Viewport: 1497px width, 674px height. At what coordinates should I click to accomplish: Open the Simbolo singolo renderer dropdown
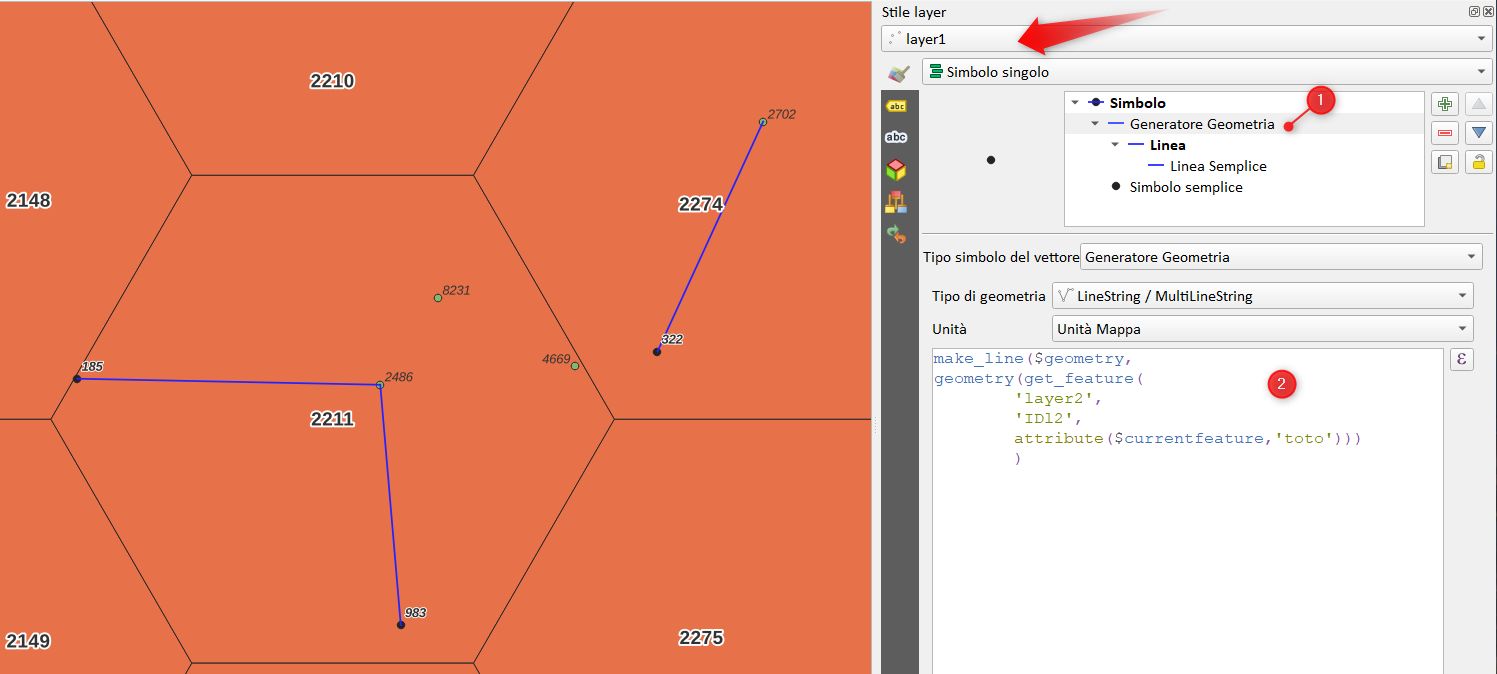[1206, 72]
